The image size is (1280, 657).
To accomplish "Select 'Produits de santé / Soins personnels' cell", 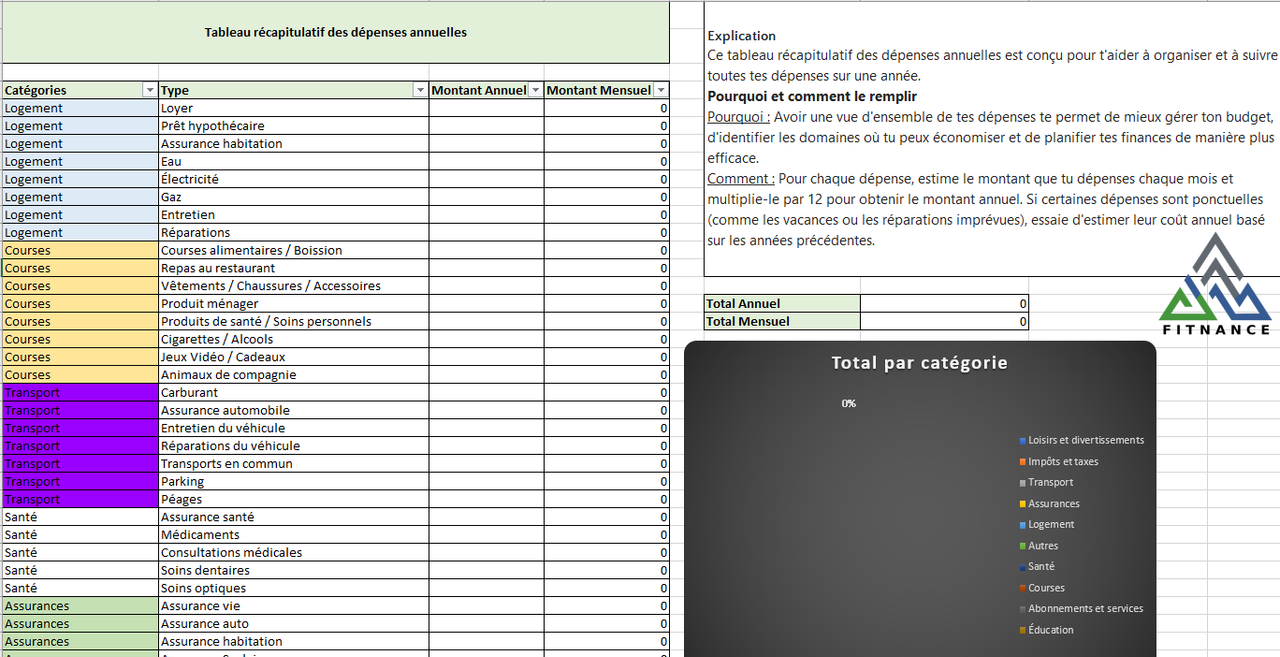I will (294, 321).
